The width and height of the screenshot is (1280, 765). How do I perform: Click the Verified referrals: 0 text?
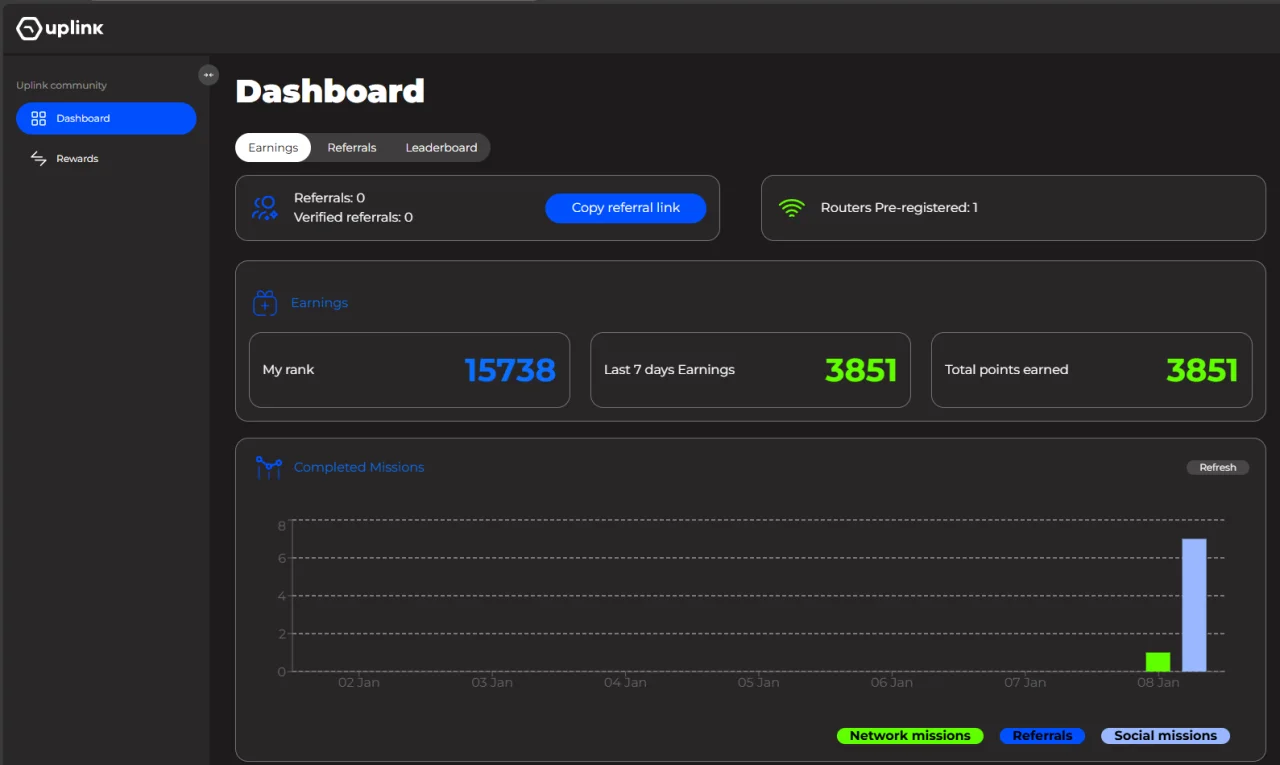[353, 217]
